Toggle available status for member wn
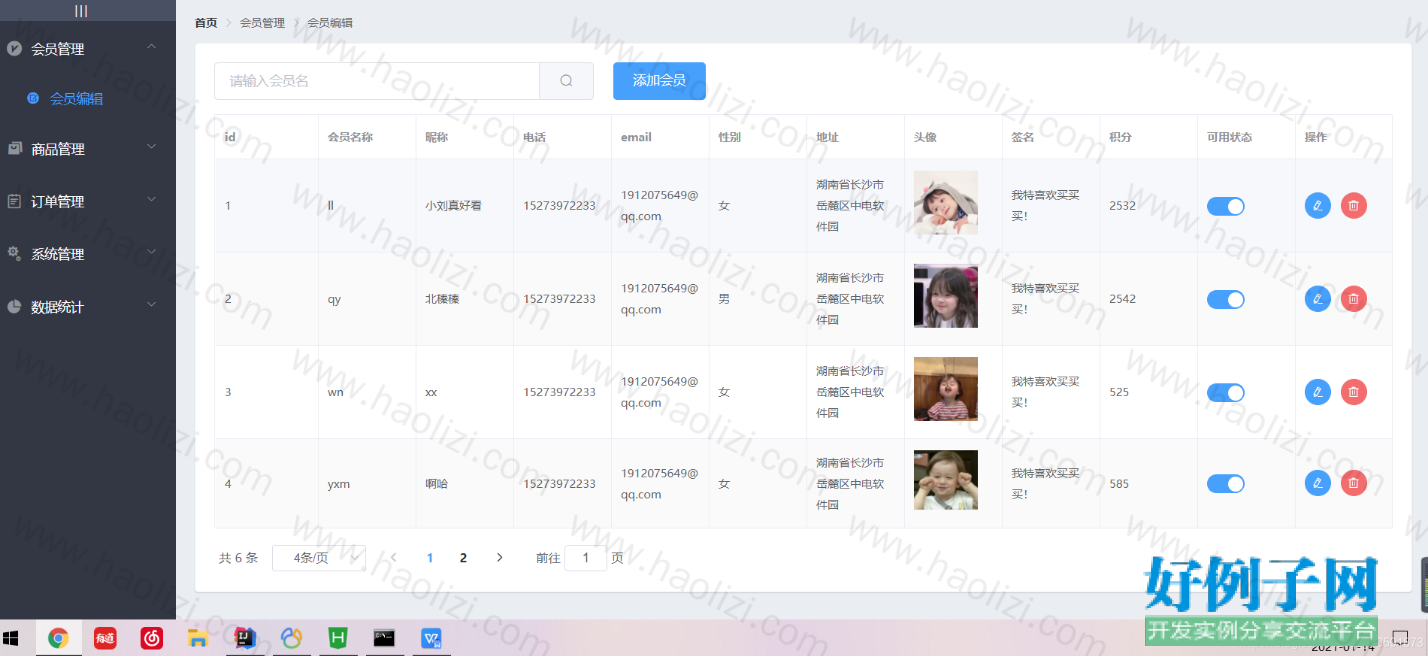This screenshot has height=656, width=1428. (1225, 392)
